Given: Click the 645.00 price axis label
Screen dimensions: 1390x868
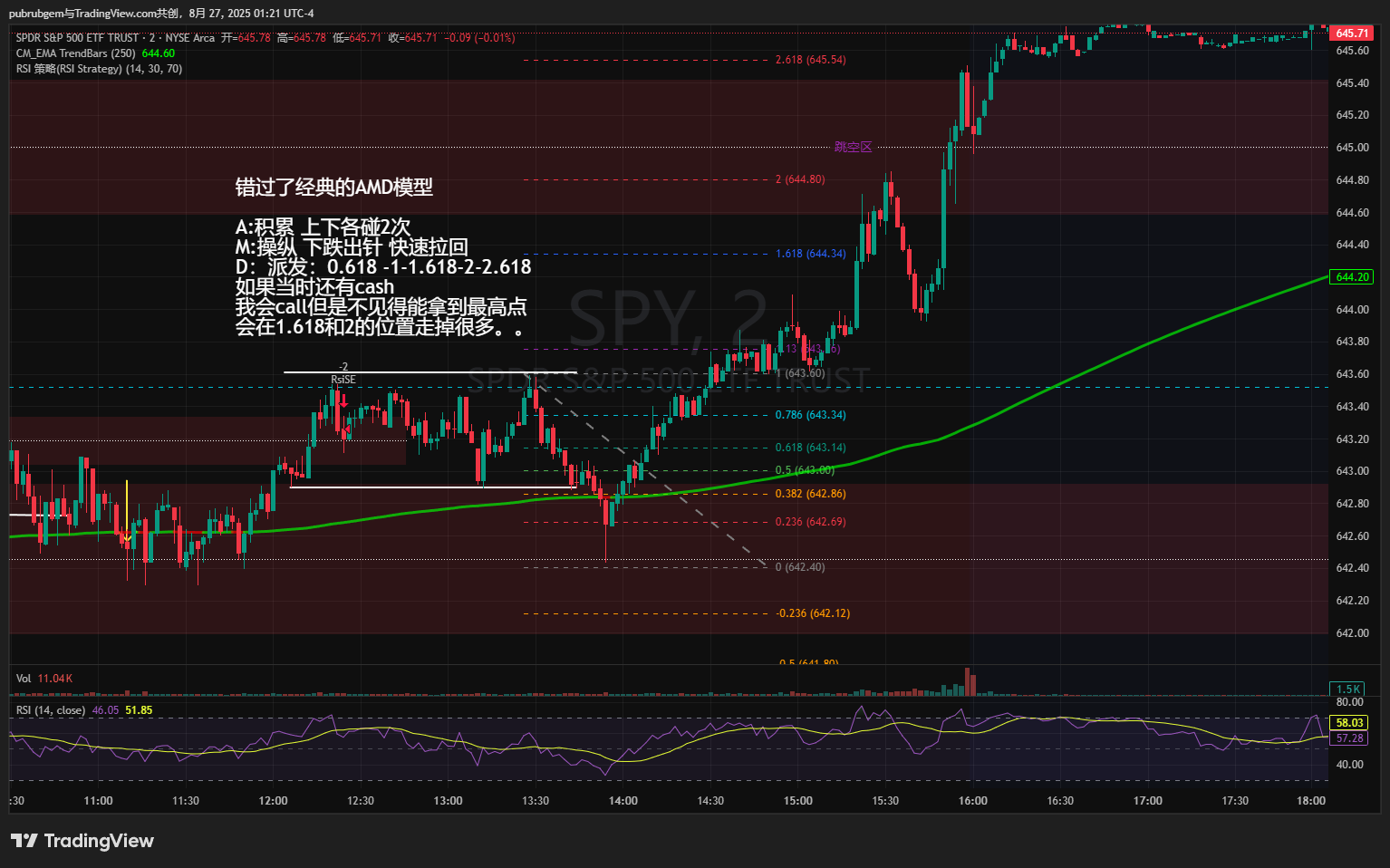Looking at the screenshot, I should tap(1352, 148).
